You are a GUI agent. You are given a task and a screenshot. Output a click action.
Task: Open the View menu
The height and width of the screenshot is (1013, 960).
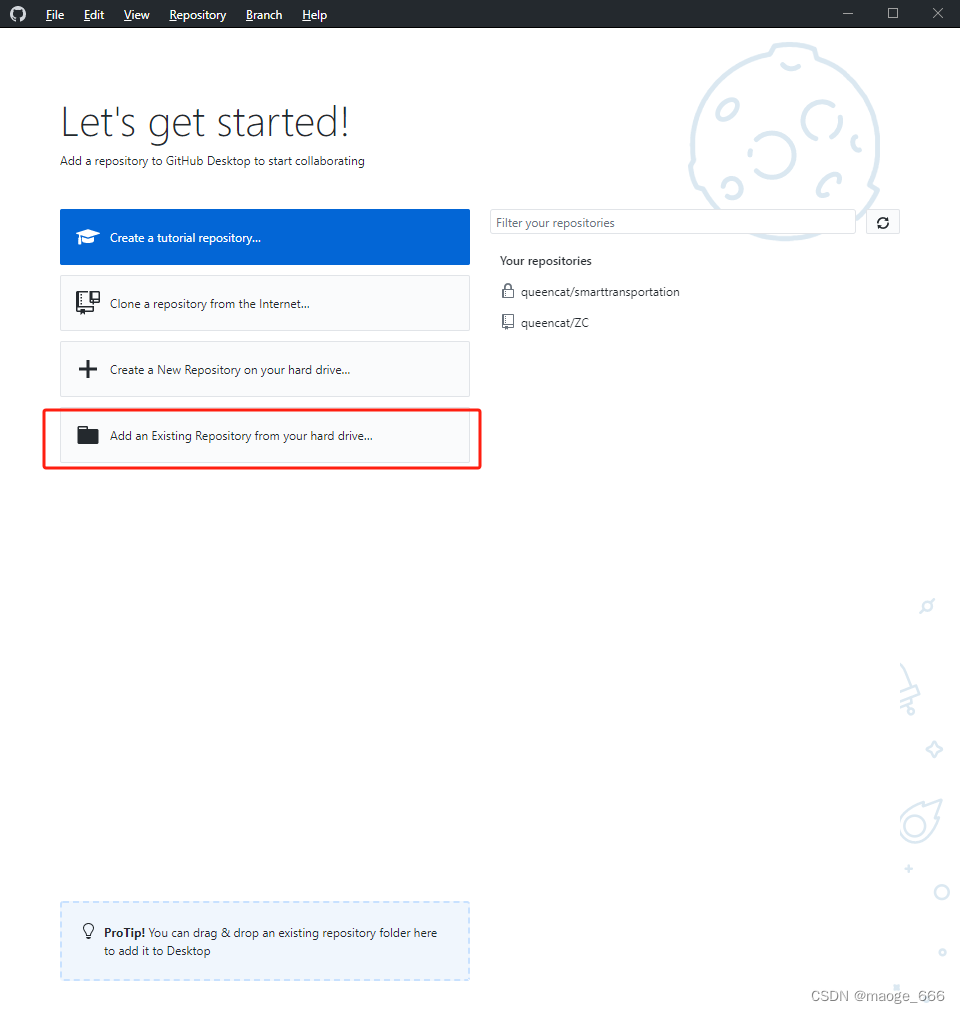136,14
